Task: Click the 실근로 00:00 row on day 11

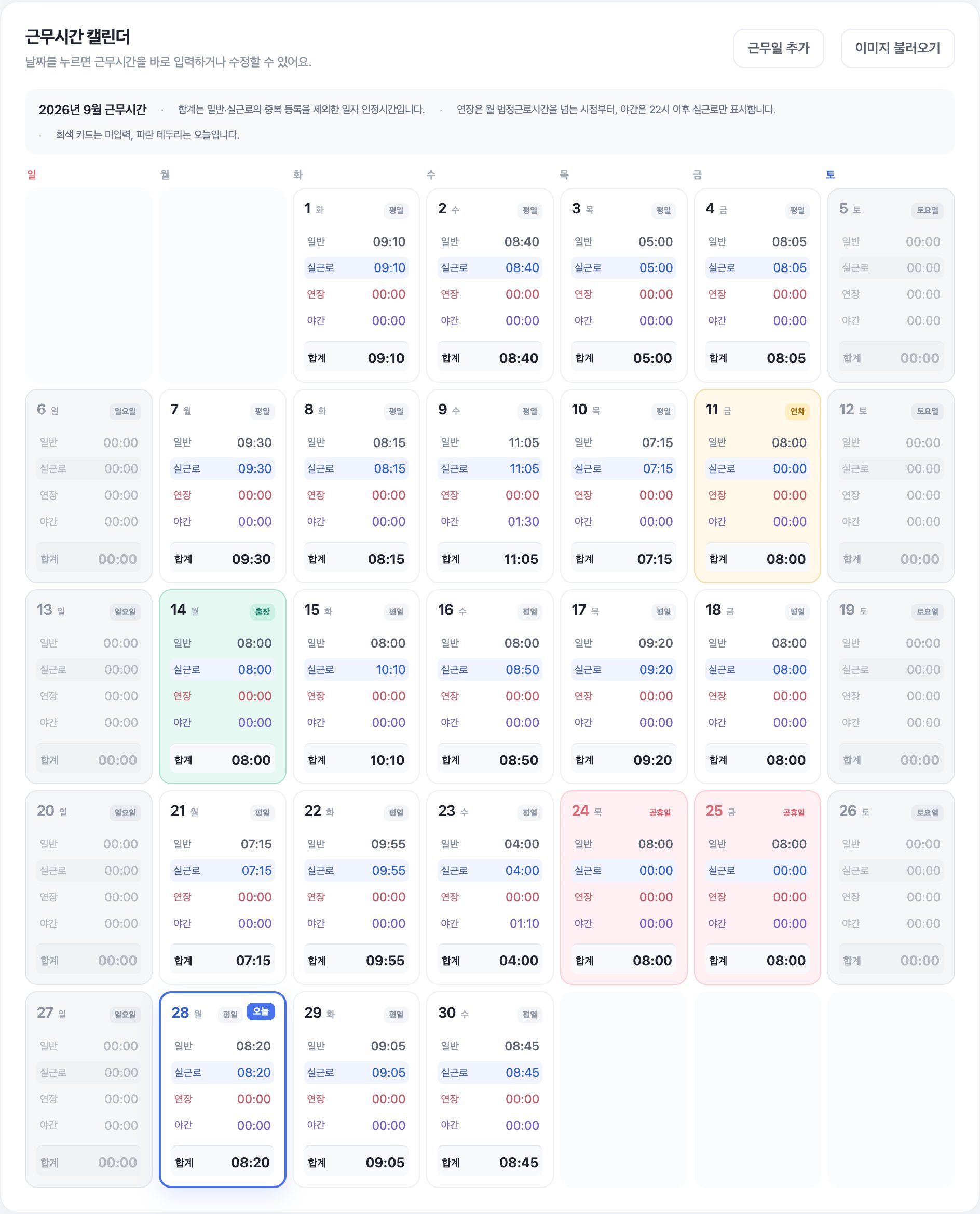Action: click(x=758, y=469)
